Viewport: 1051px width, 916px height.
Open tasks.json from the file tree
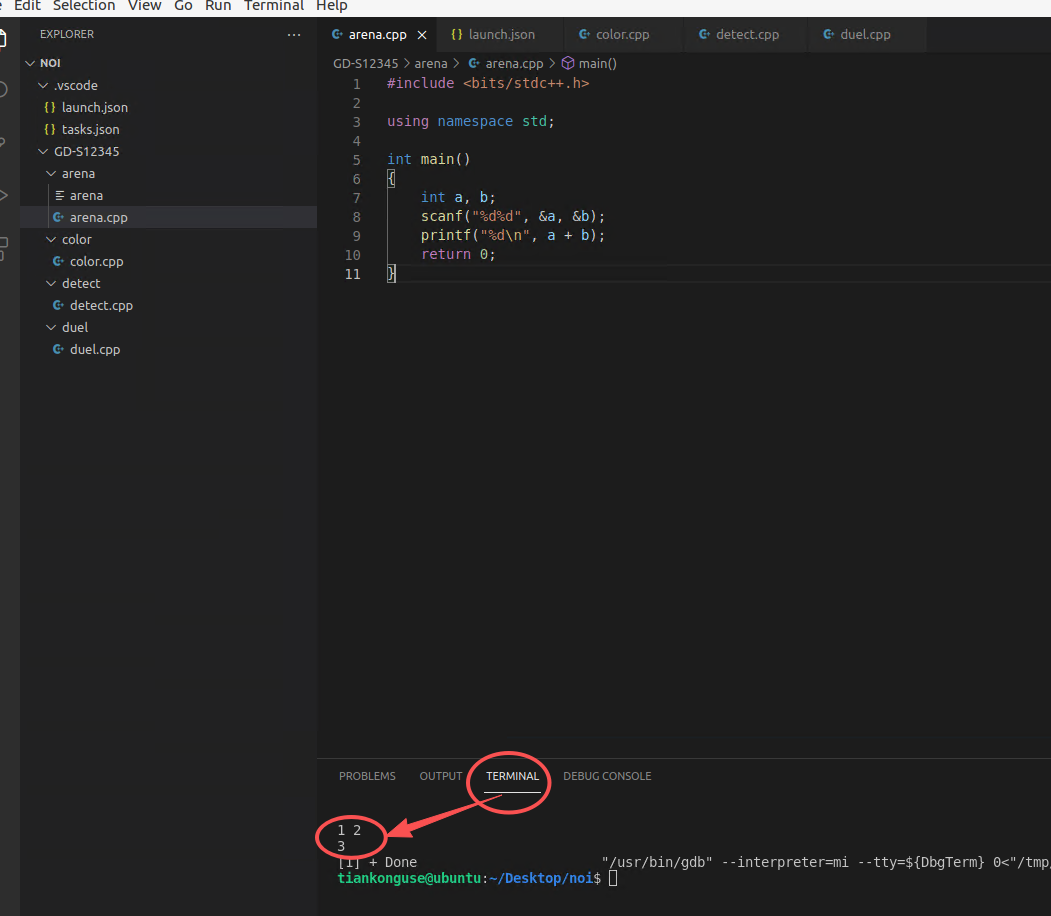[90, 129]
